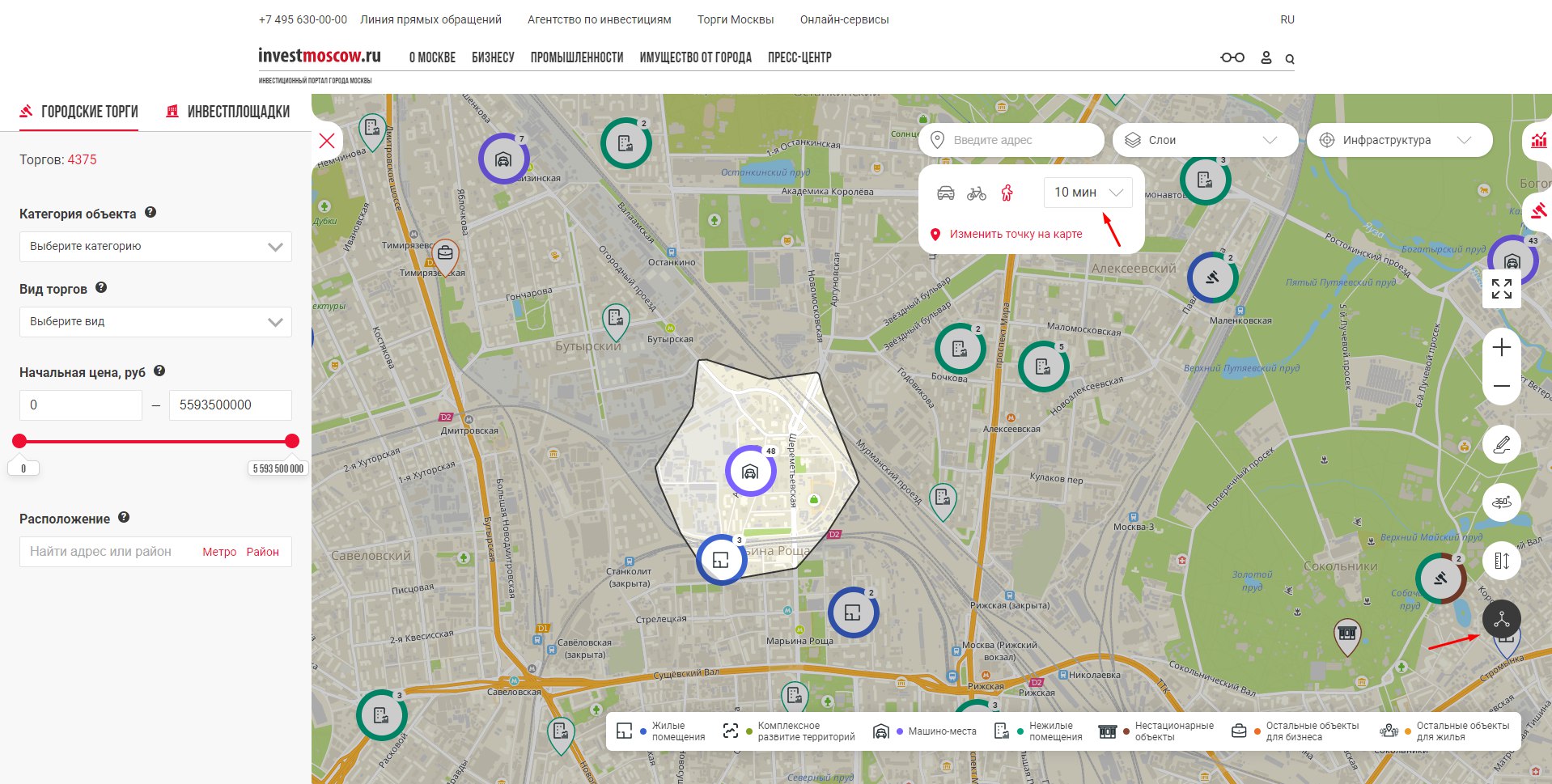
Task: Select pedestrian travel mode icon
Action: point(1007,193)
